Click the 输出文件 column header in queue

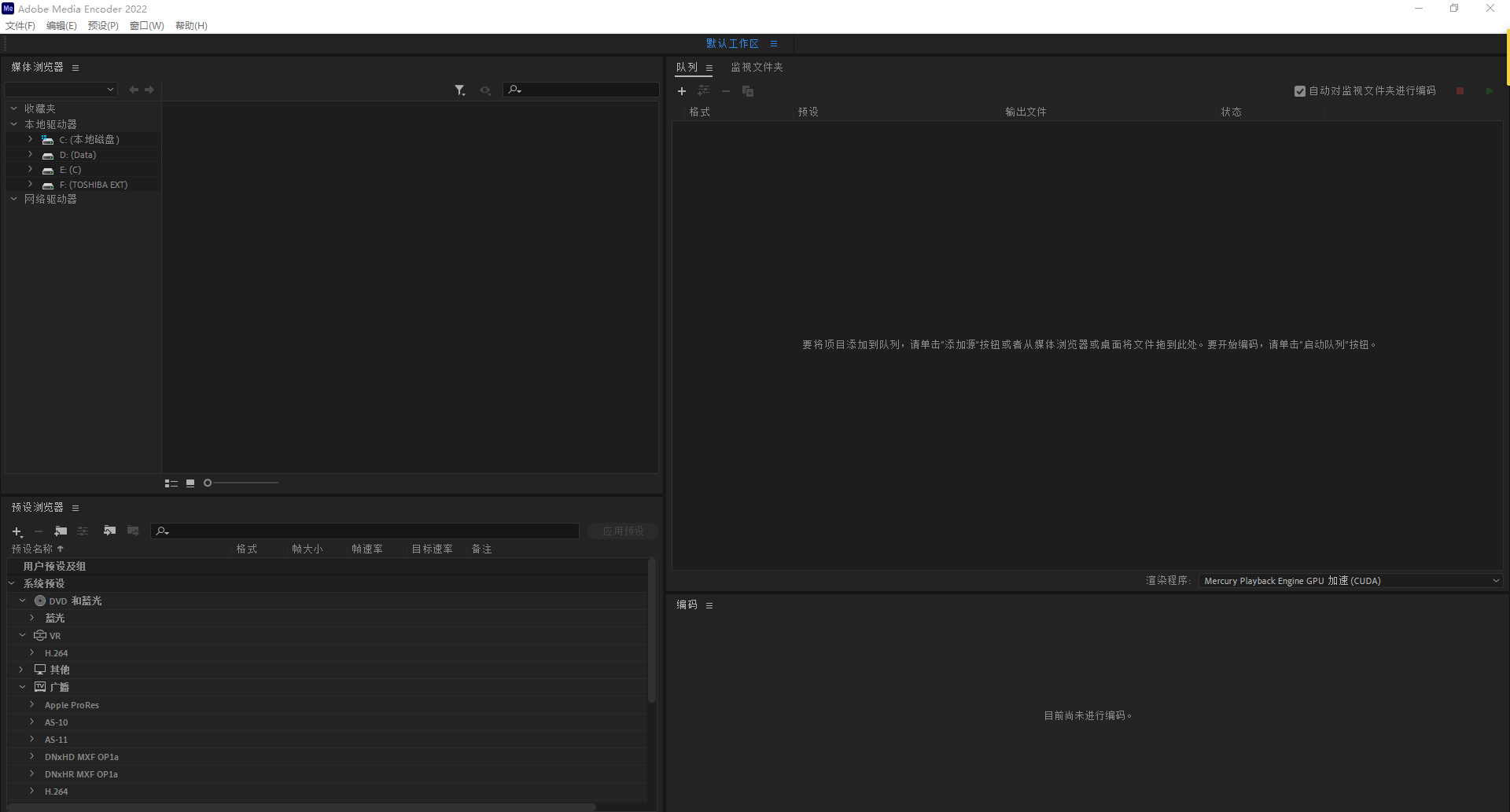click(1026, 112)
